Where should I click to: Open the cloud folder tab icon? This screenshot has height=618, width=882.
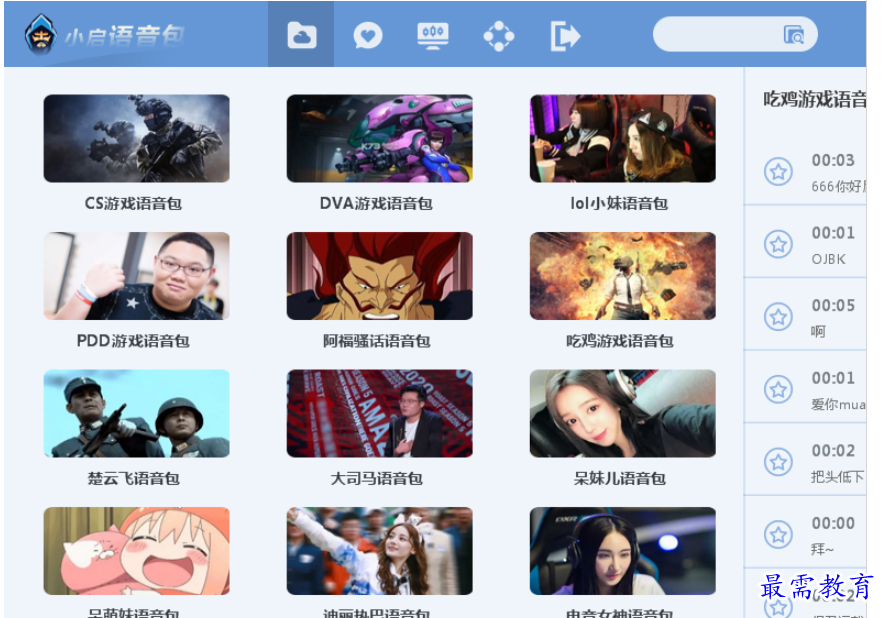point(302,35)
